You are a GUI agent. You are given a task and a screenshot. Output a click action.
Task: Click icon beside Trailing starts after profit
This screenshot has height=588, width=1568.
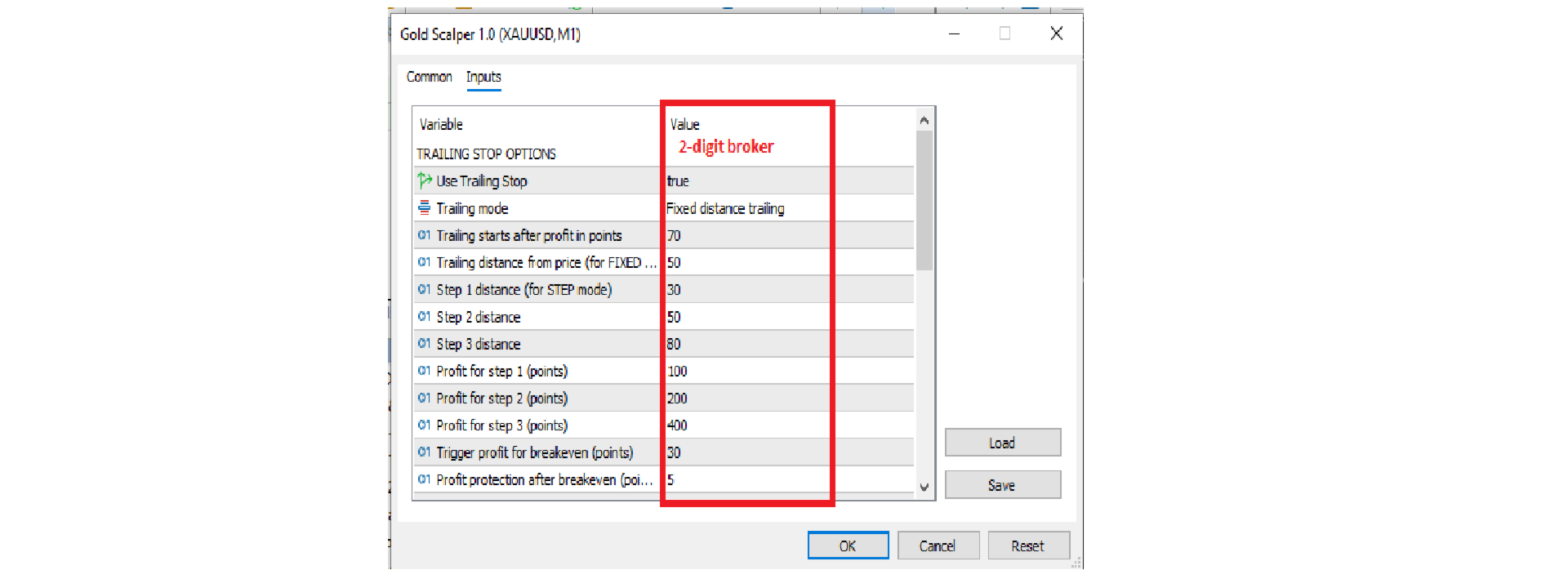(x=425, y=235)
